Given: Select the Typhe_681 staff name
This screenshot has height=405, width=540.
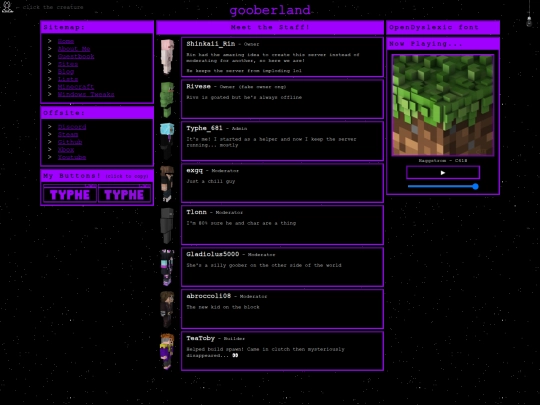Looking at the screenshot, I should pos(204,128).
